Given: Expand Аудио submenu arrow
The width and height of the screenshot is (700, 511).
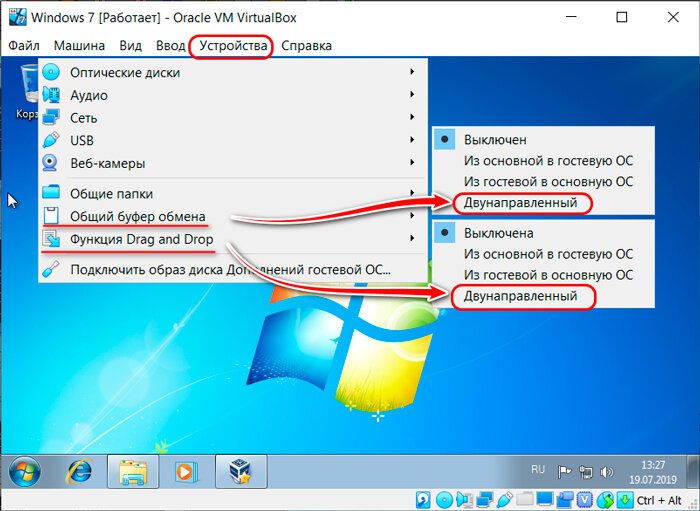Looking at the screenshot, I should 412,94.
